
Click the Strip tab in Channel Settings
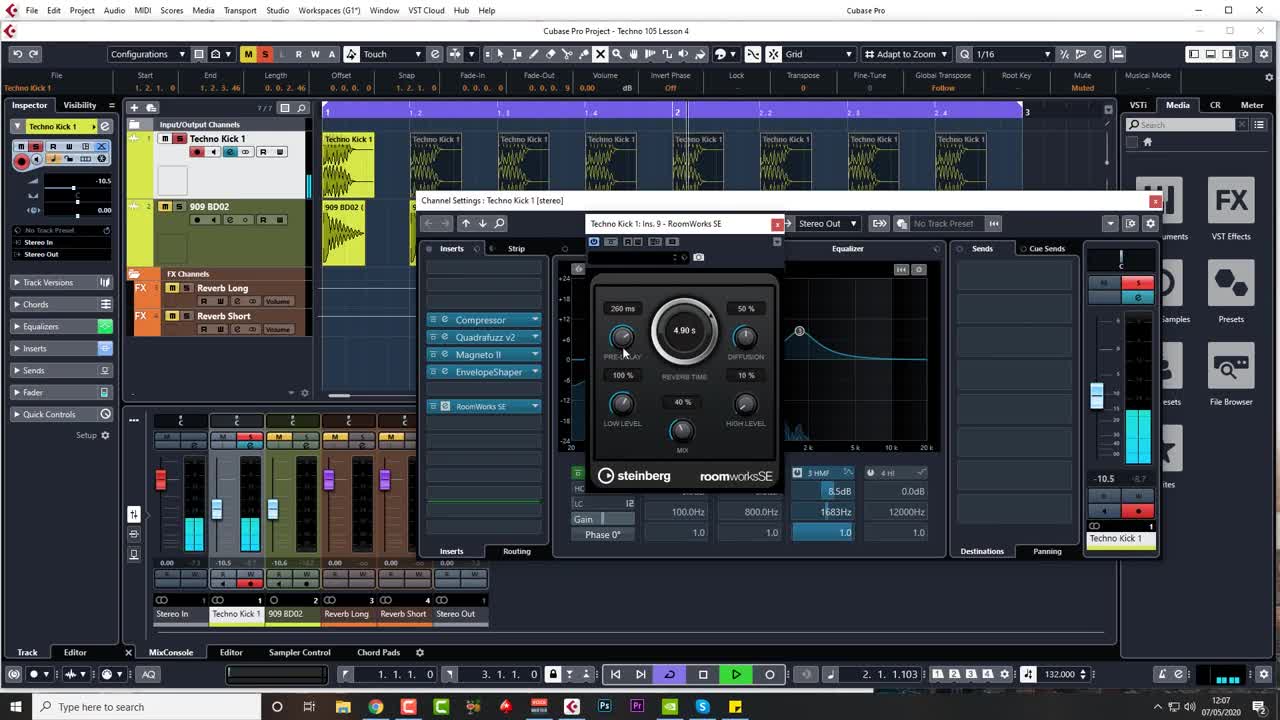[516, 248]
